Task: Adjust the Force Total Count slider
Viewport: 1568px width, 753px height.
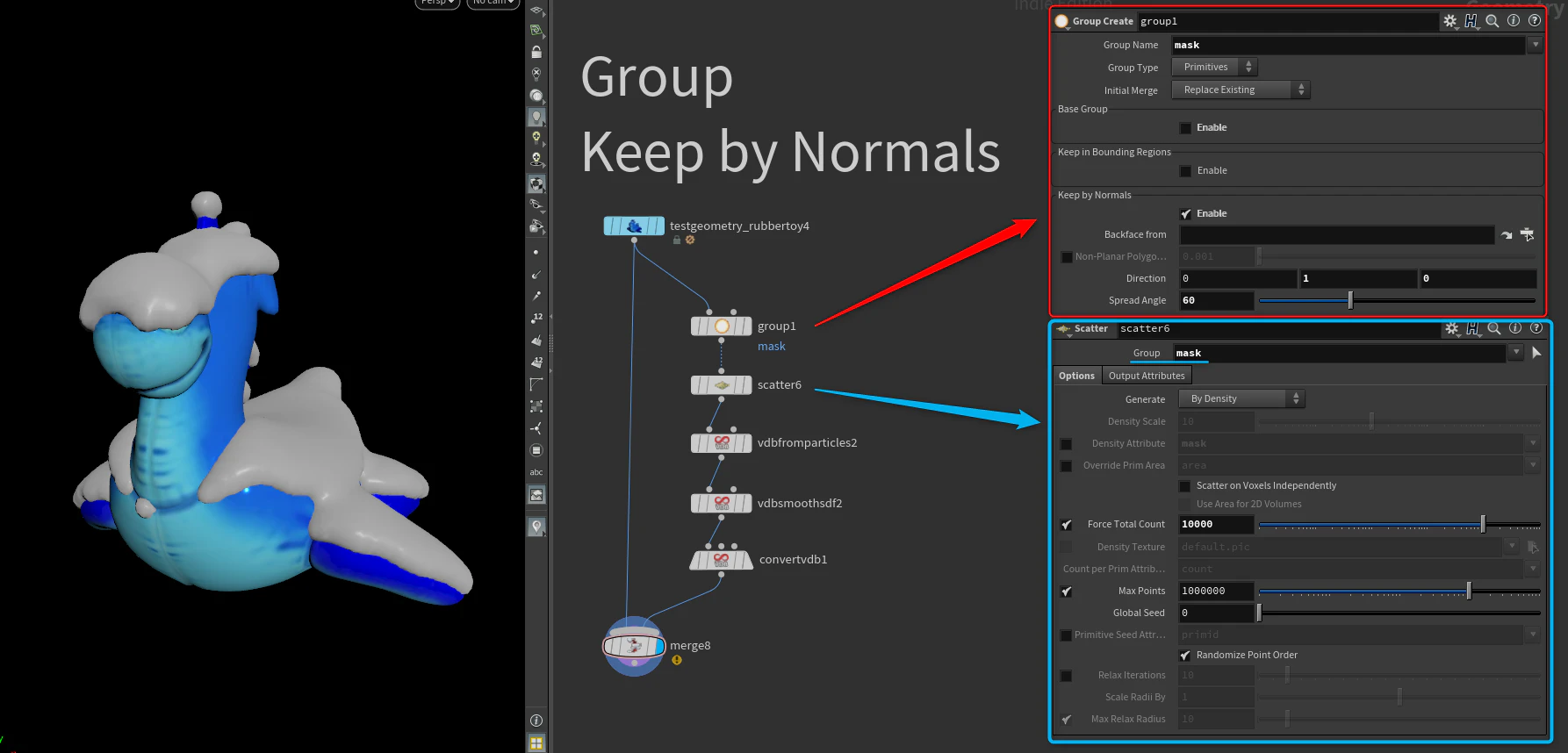Action: click(x=1399, y=525)
